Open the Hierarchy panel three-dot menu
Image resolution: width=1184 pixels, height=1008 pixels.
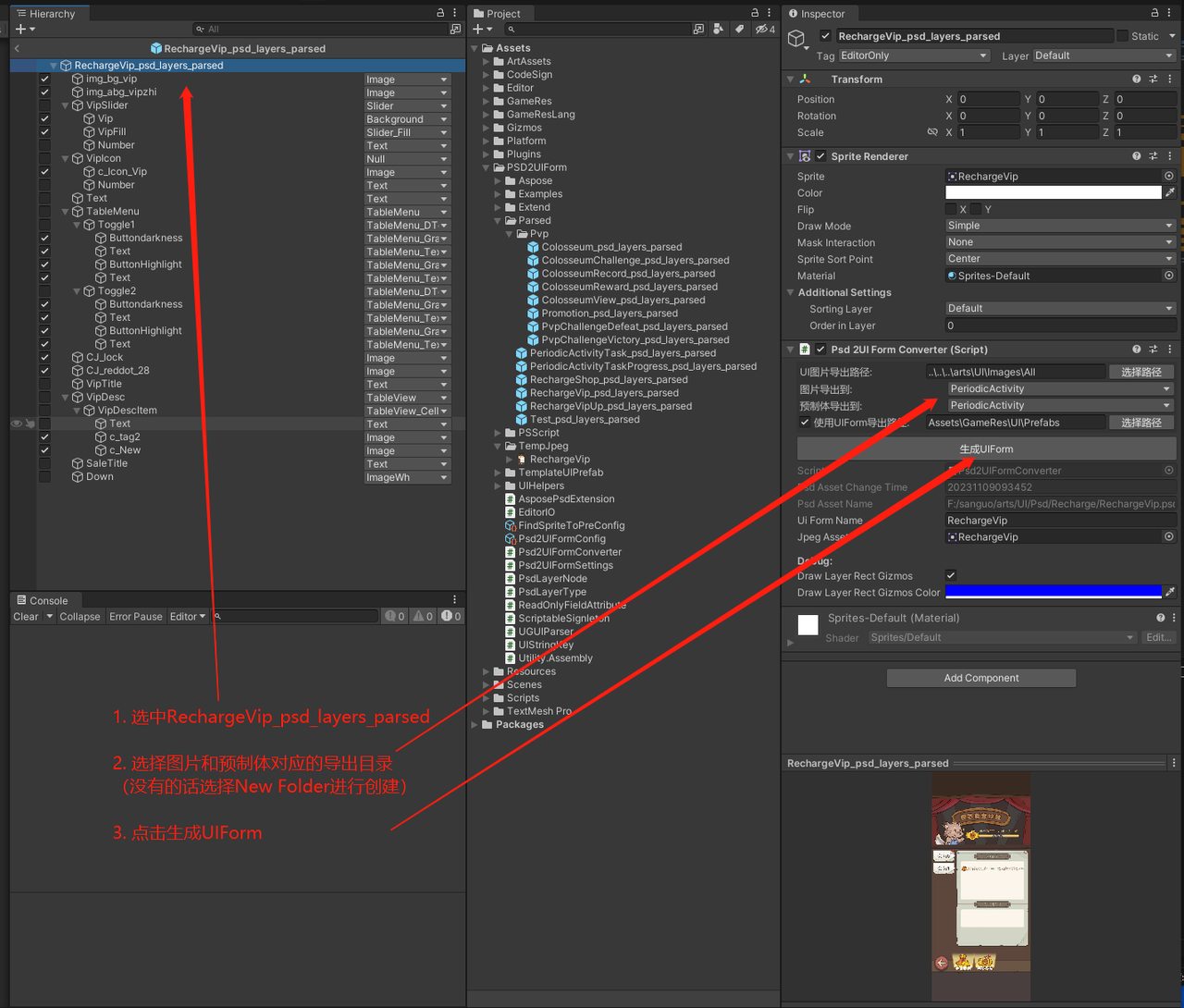click(x=454, y=13)
